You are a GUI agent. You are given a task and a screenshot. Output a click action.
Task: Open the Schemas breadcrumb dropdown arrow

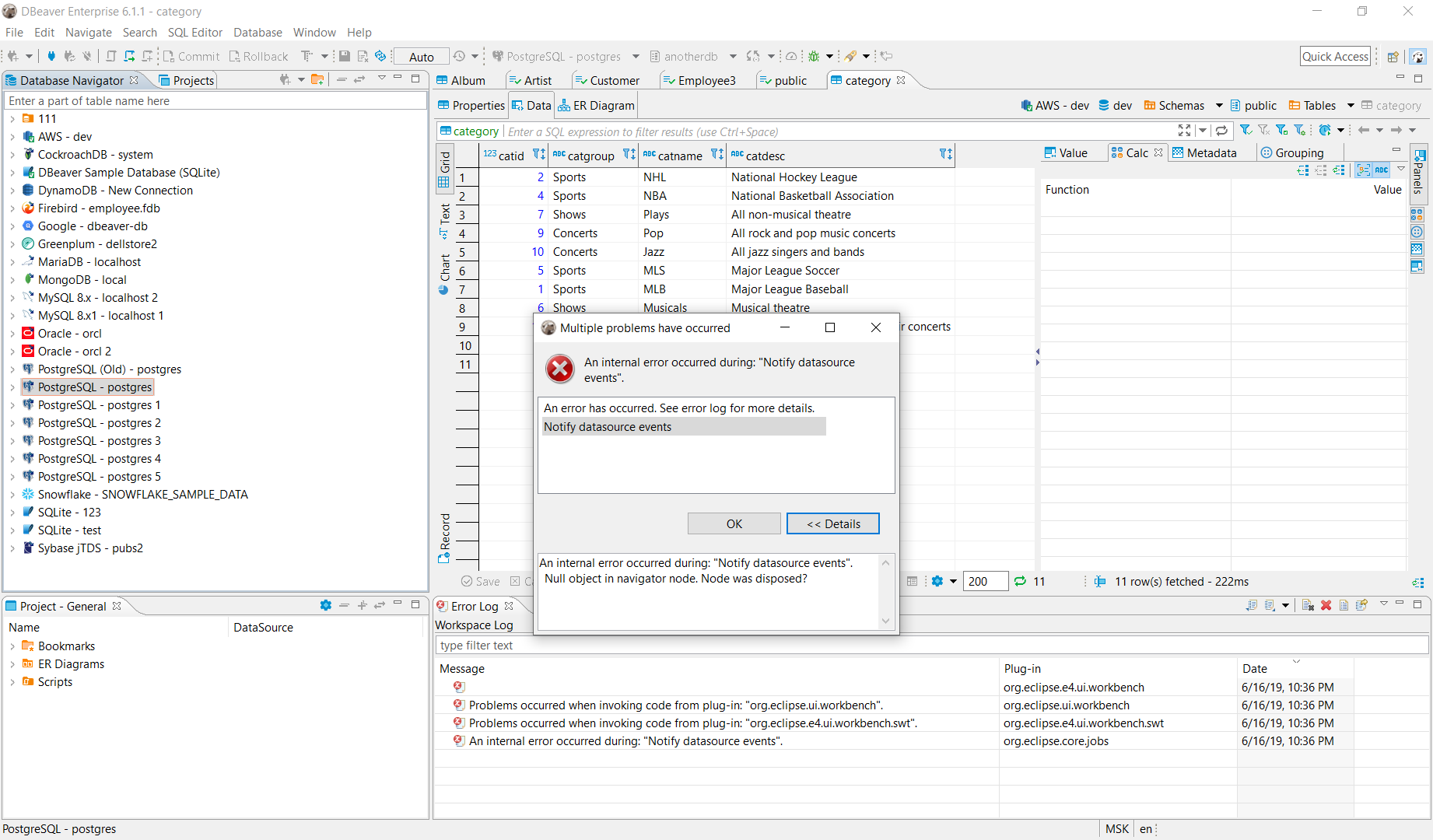tap(1219, 106)
